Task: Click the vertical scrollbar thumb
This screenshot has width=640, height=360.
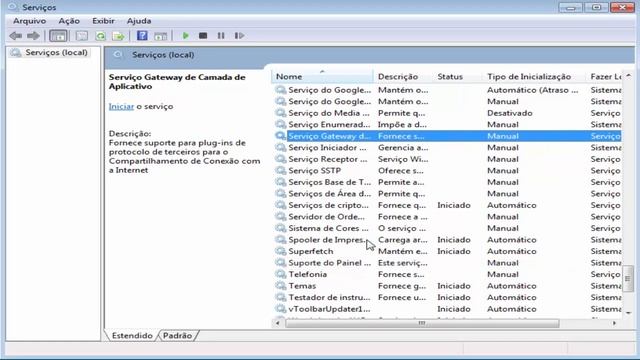Action: [629, 278]
